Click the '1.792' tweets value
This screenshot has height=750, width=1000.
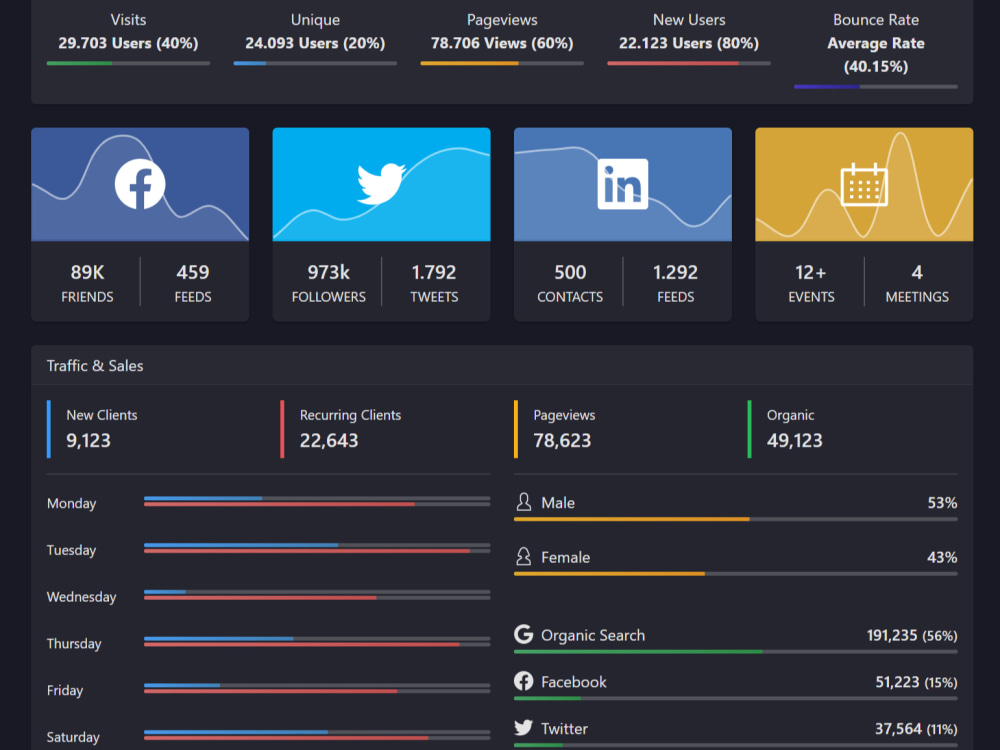pos(434,272)
